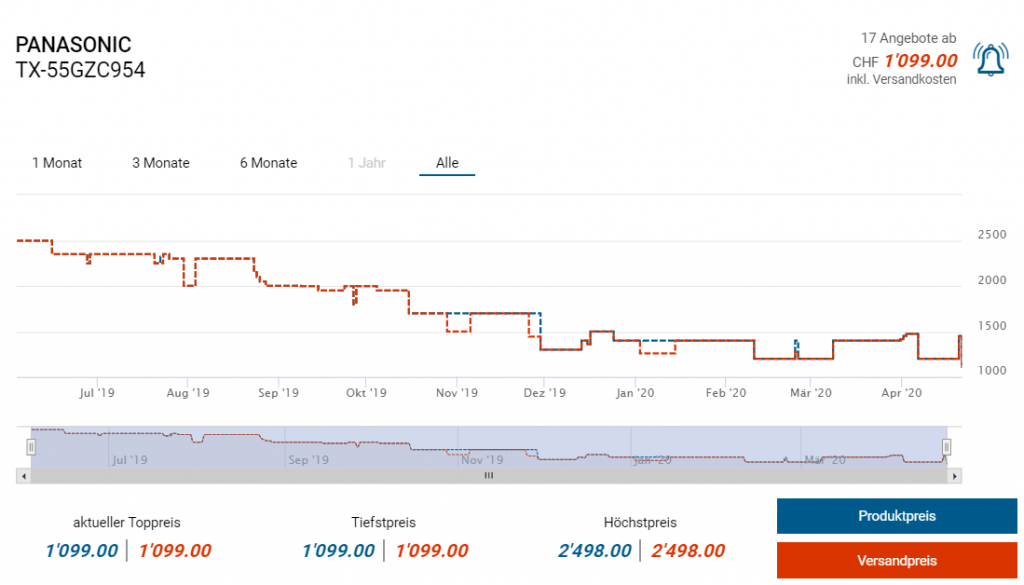Toggle the Produktpreis series button
Screen dimensions: 1024x585
tap(897, 516)
